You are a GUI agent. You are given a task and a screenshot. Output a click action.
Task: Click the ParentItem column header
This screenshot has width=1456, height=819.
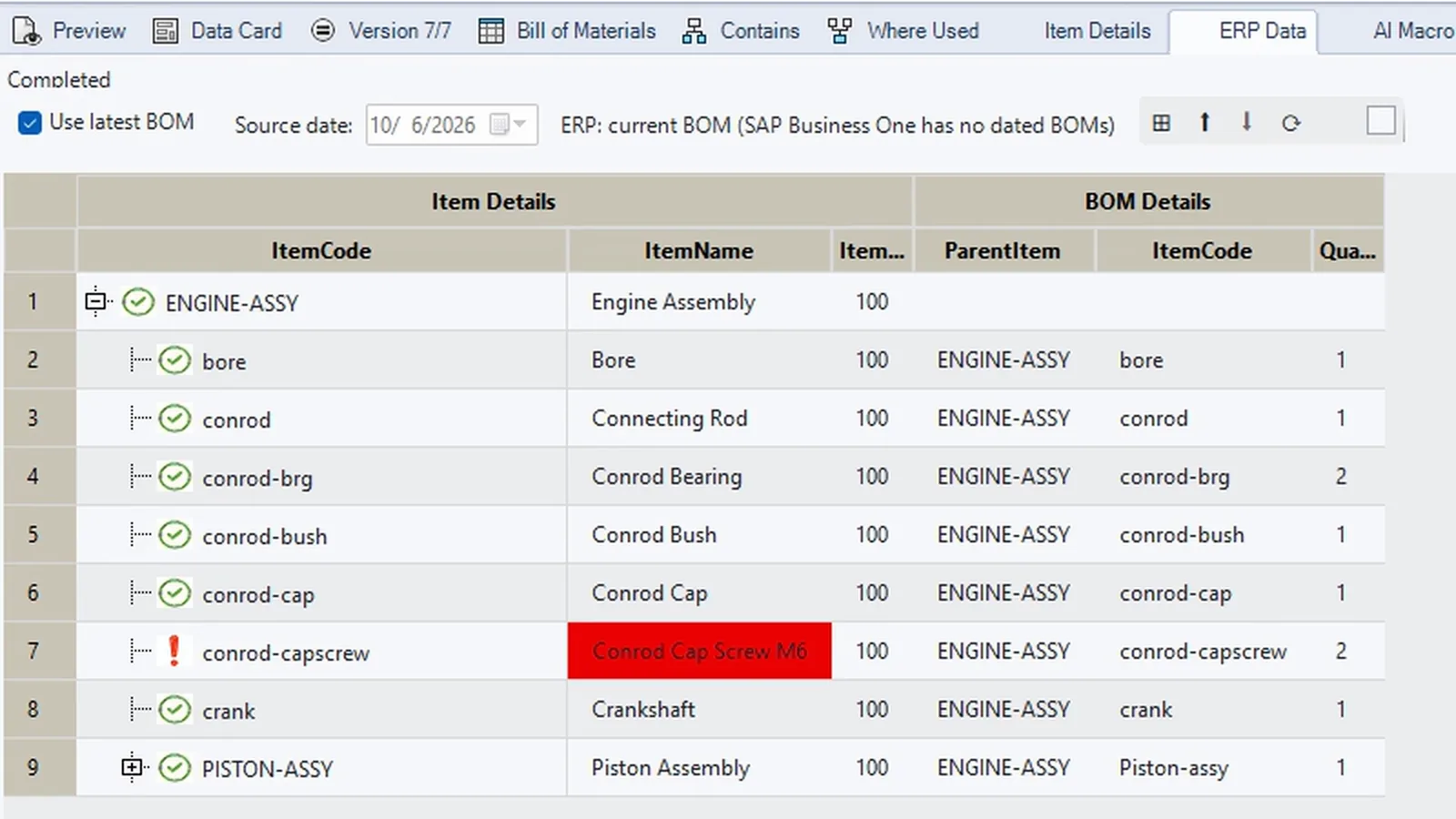[1003, 250]
